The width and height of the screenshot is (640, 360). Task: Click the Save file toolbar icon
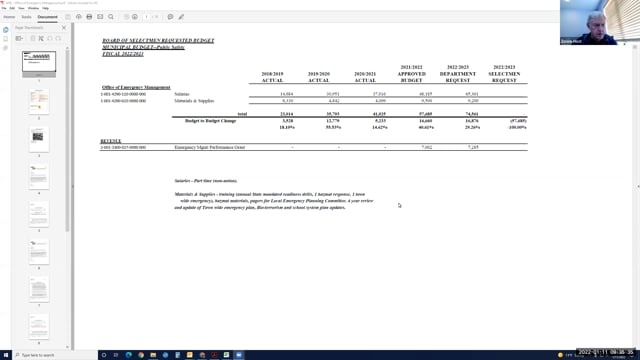click(68, 17)
